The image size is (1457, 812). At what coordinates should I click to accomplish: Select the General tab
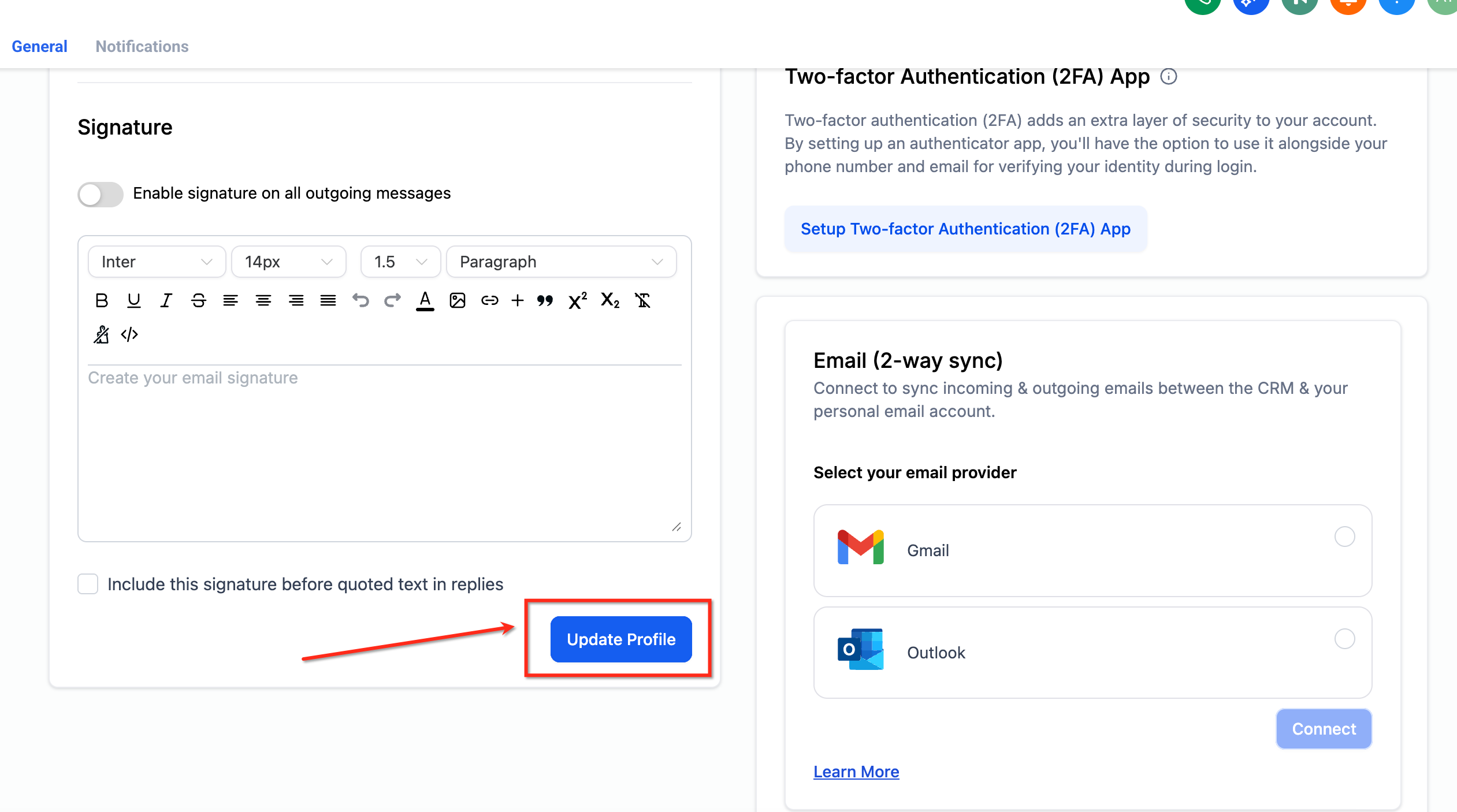tap(39, 46)
